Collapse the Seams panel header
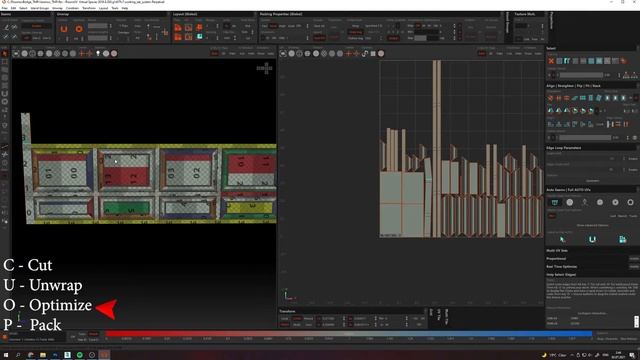This screenshot has height=360, width=640. (x=27, y=14)
